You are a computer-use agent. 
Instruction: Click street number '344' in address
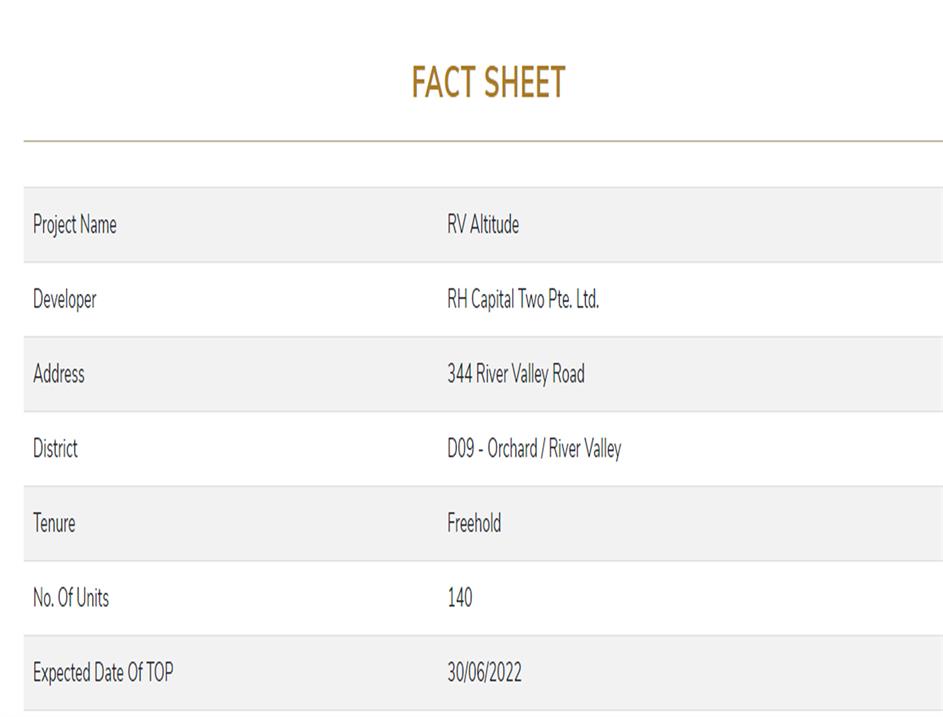click(459, 374)
